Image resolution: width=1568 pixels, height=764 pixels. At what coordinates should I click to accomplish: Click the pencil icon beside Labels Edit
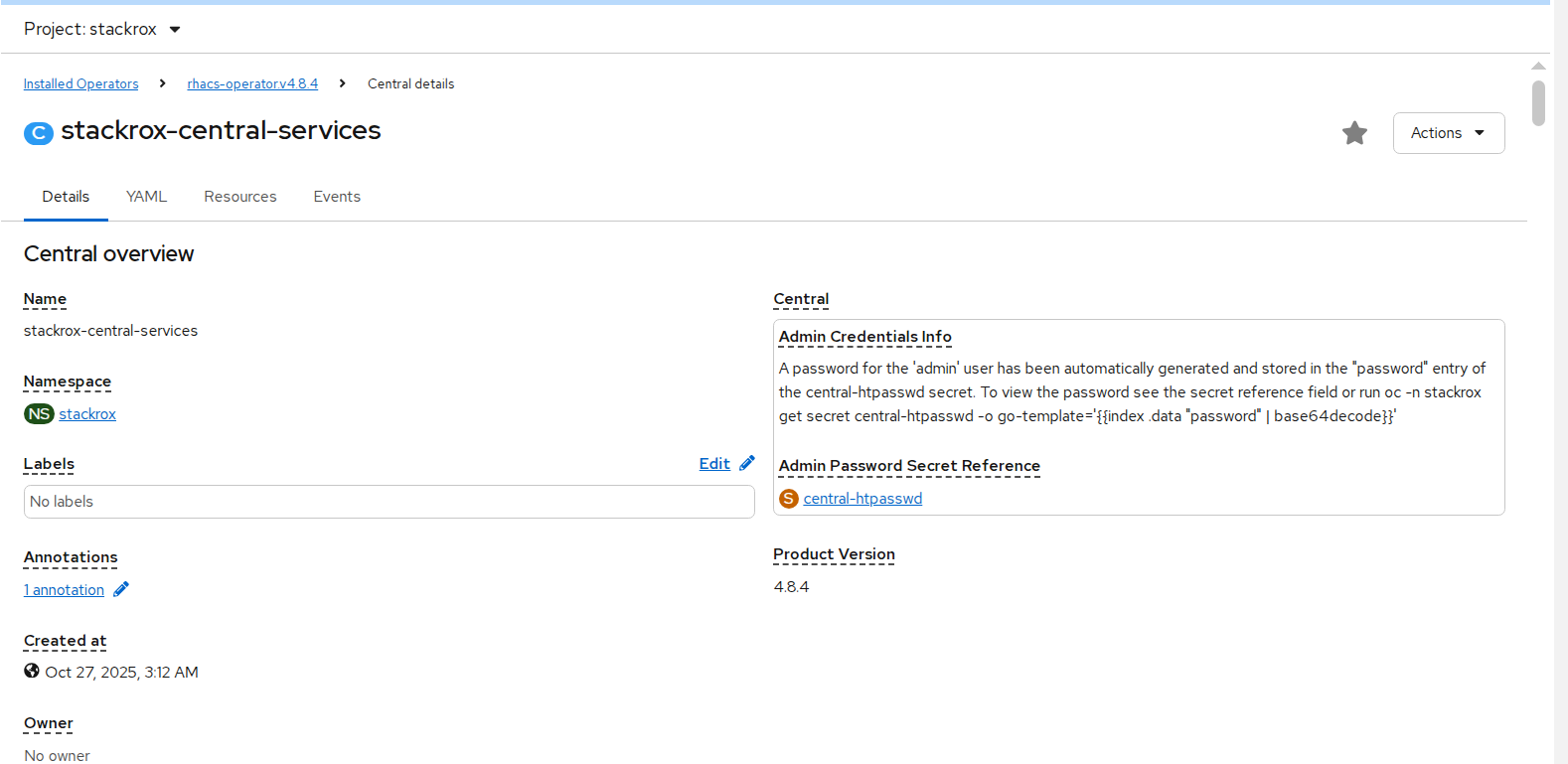(747, 463)
